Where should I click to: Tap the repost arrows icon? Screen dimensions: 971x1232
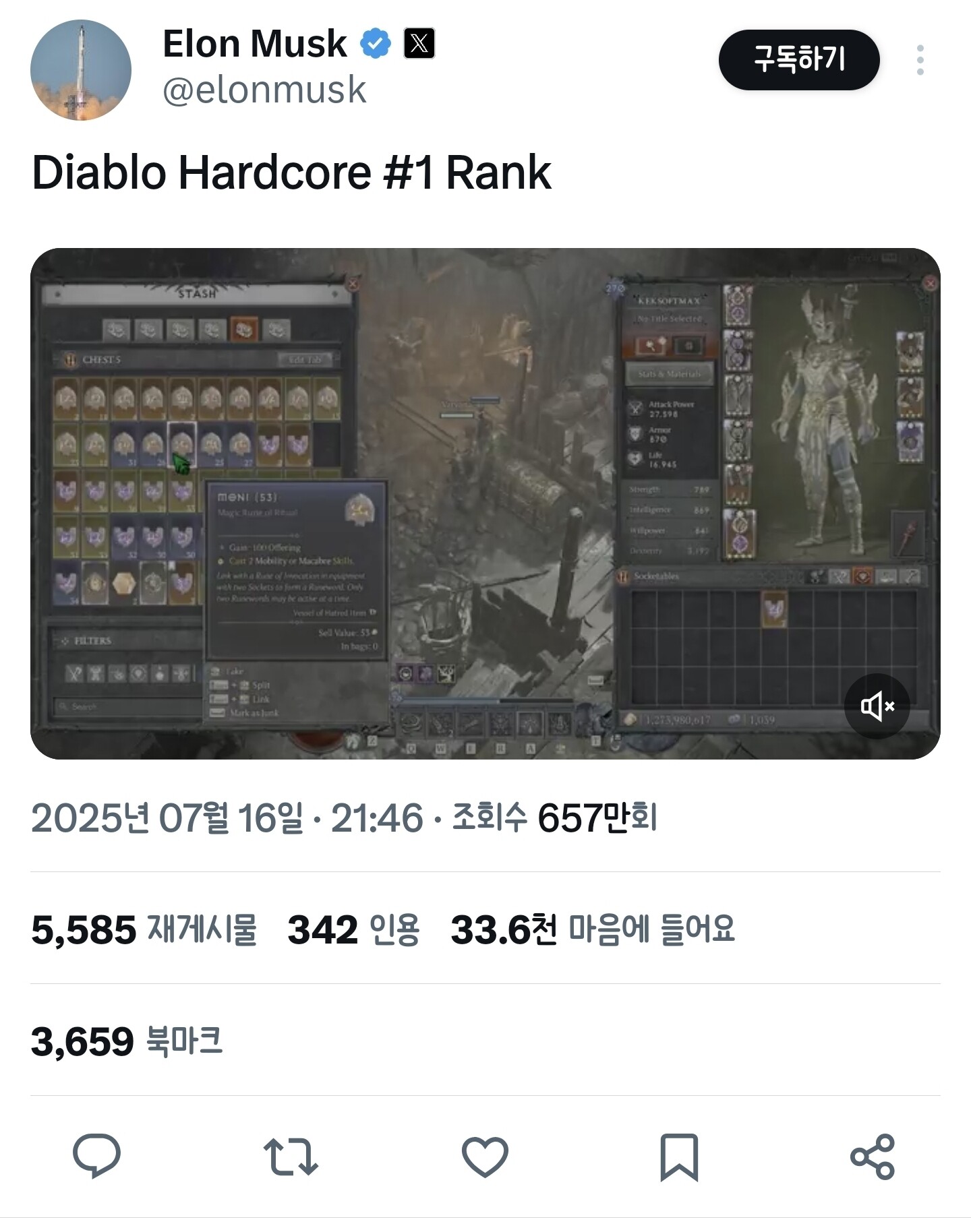291,1157
